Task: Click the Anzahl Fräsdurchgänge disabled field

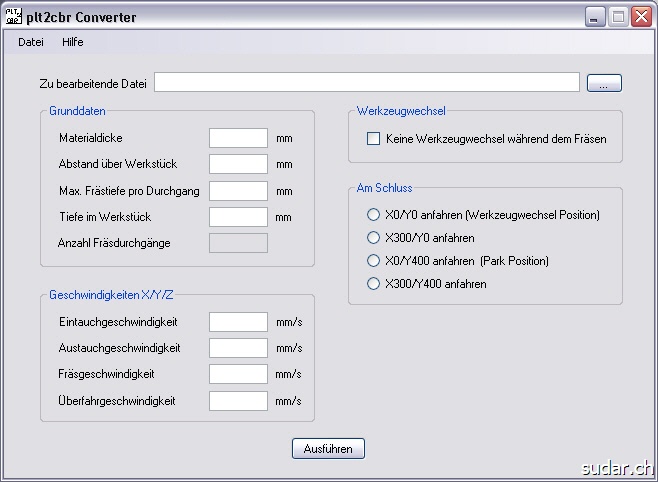Action: click(238, 243)
